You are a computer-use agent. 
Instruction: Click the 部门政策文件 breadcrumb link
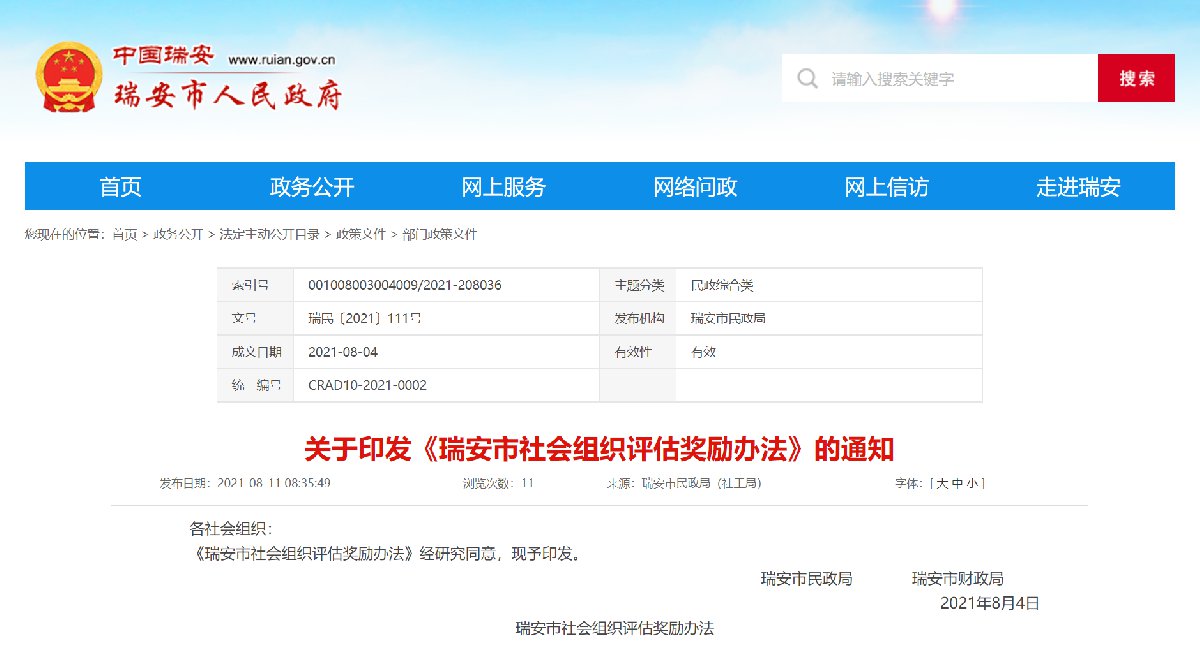439,234
